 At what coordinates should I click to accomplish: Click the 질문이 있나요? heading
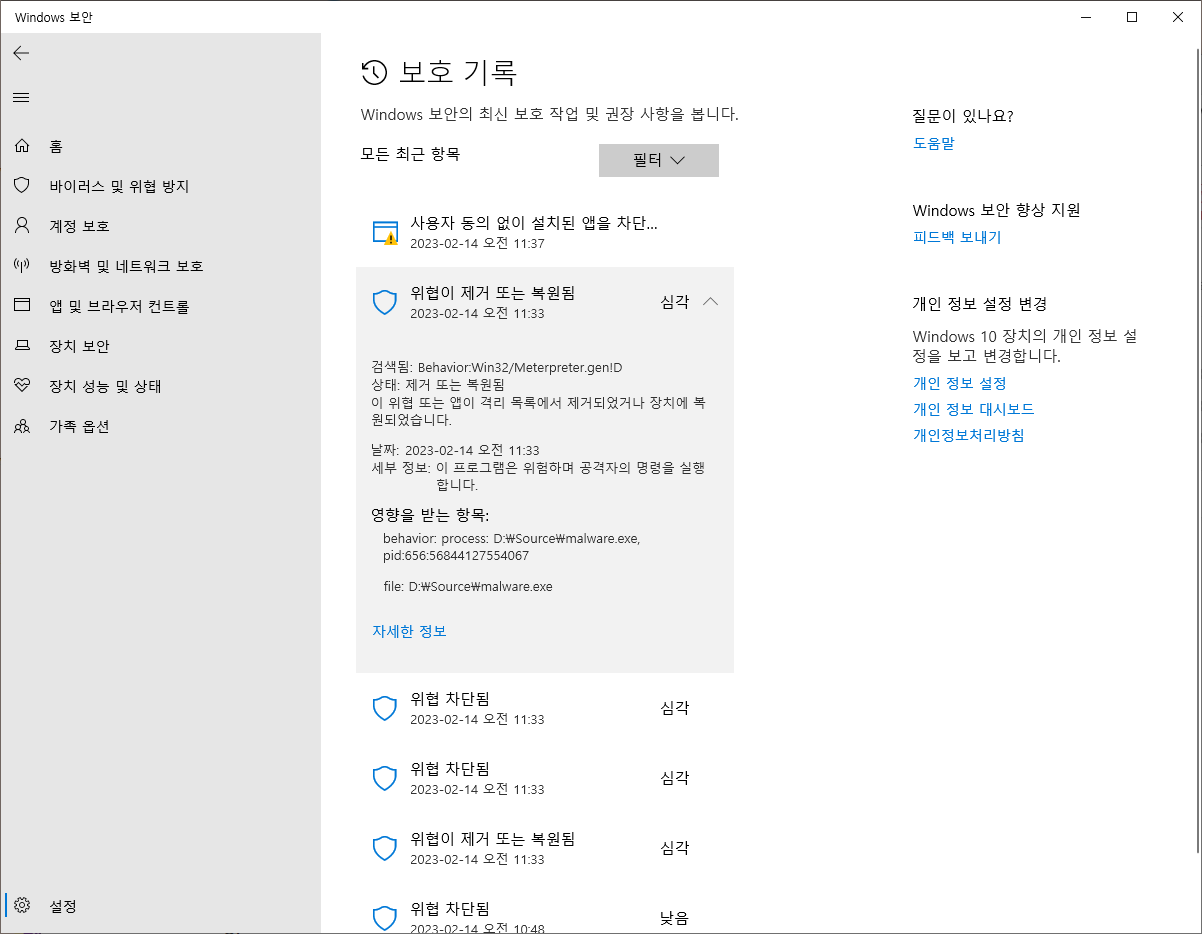tap(963, 116)
